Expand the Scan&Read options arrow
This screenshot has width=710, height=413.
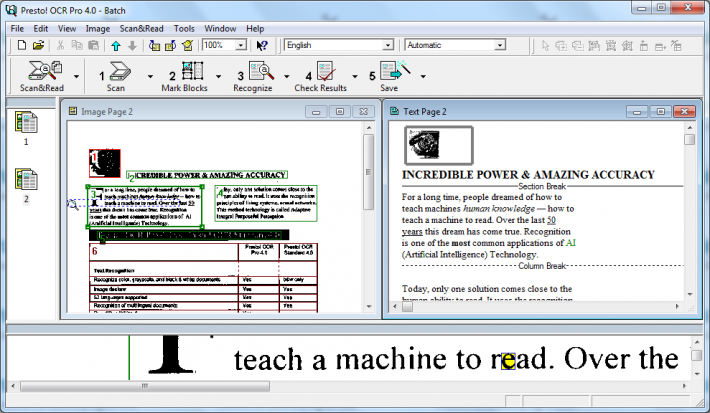click(77, 77)
